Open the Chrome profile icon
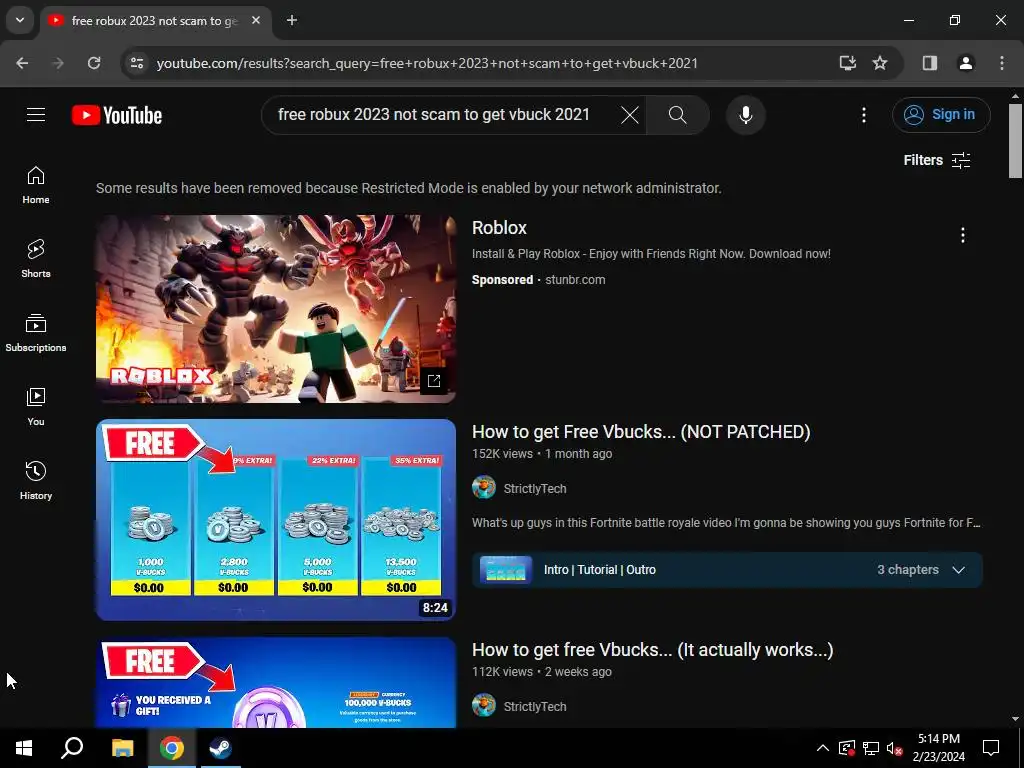 (966, 63)
